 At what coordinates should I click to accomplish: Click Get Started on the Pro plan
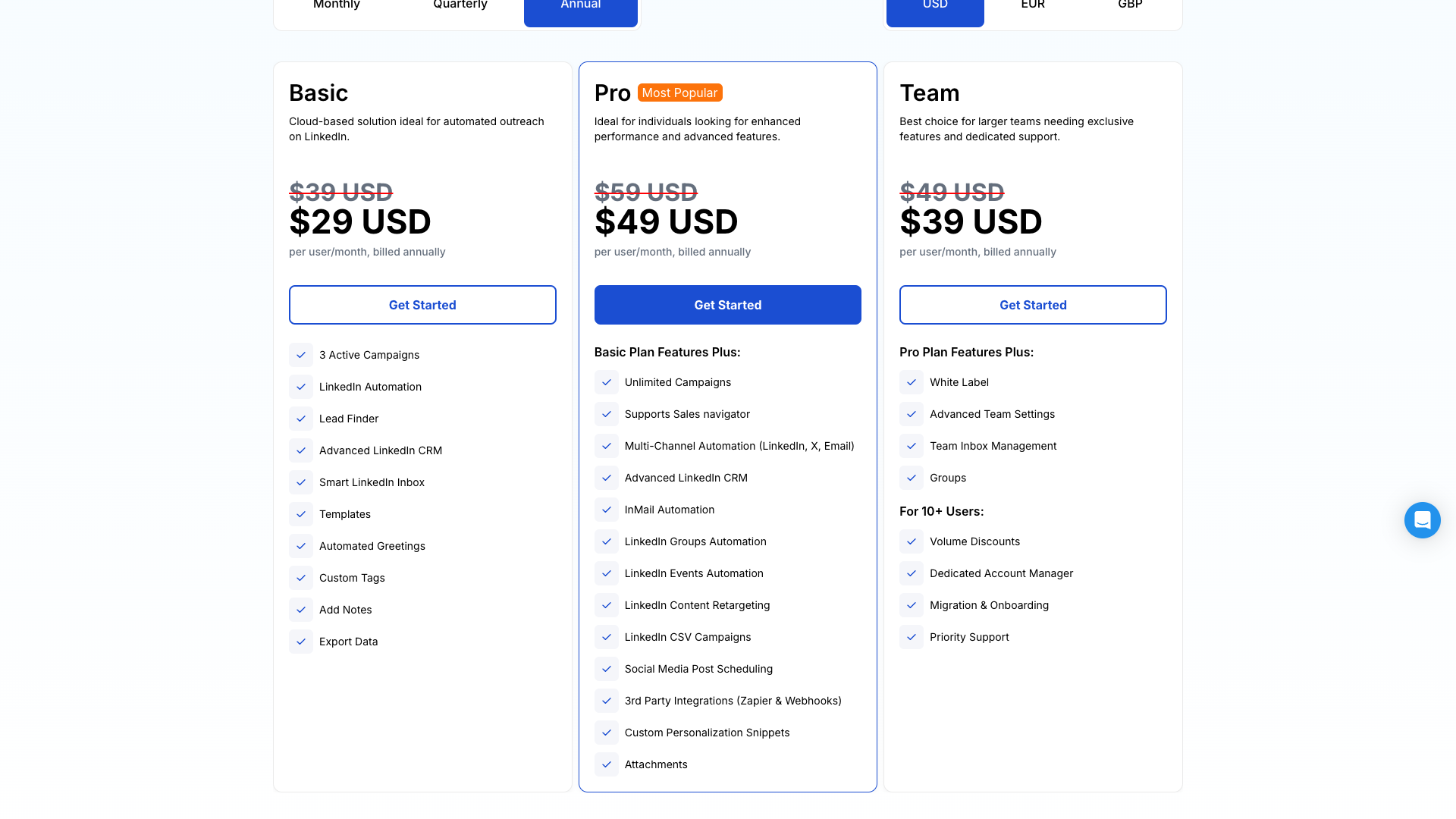pyautogui.click(x=727, y=305)
